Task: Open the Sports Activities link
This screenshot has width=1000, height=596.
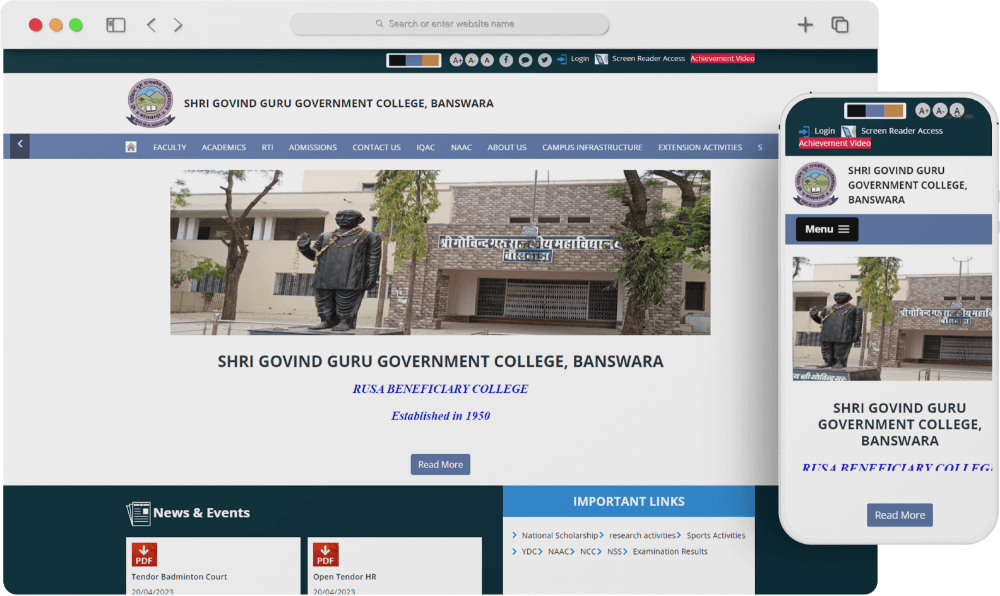Action: [x=716, y=535]
